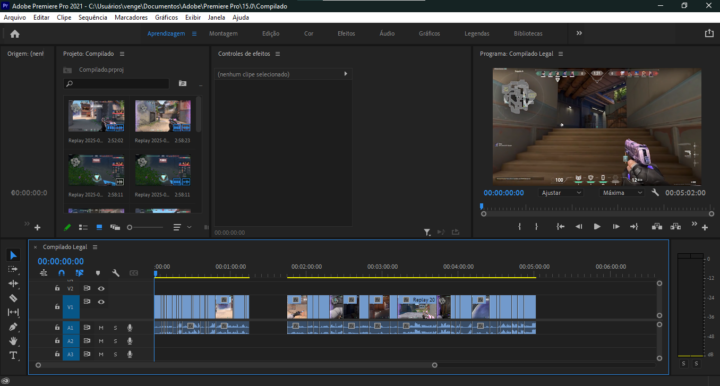
Task: Click the Extract button in program monitor
Action: (675, 226)
